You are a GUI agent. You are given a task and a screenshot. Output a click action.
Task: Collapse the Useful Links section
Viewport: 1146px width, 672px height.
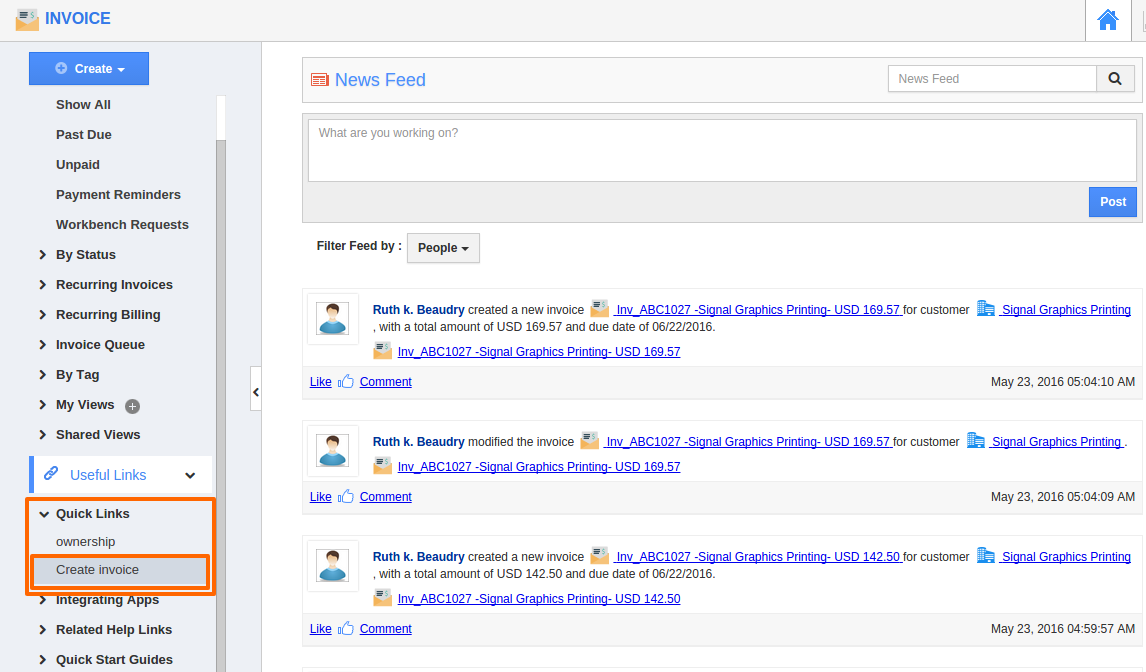click(x=190, y=475)
